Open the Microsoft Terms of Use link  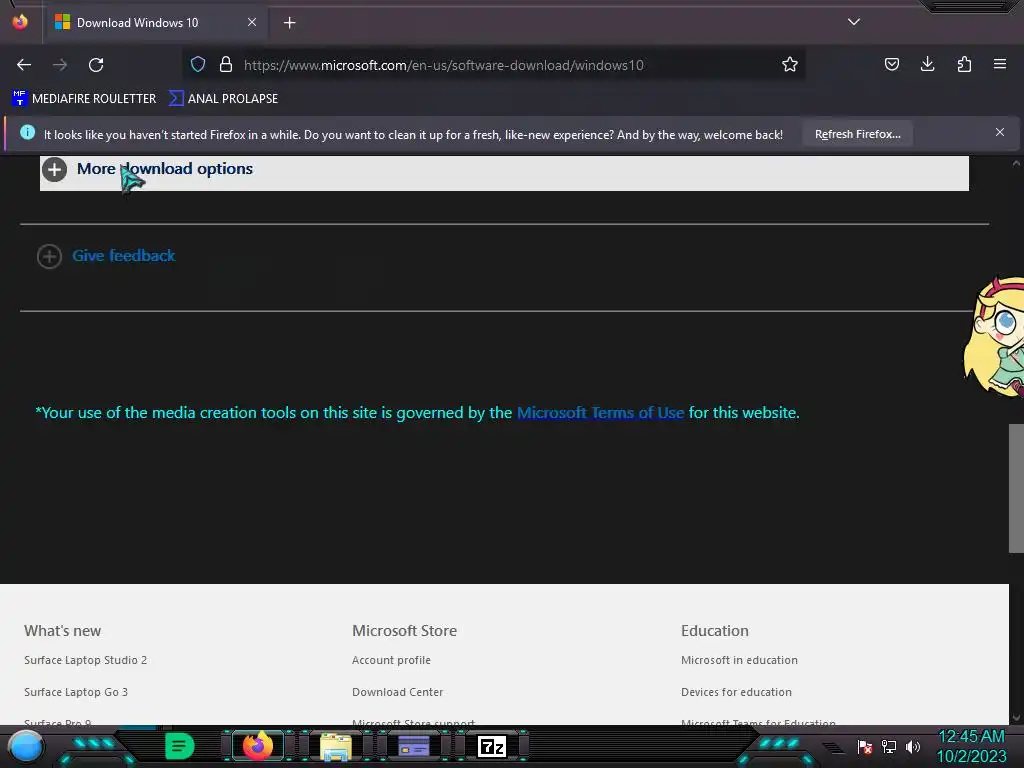pyautogui.click(x=600, y=413)
